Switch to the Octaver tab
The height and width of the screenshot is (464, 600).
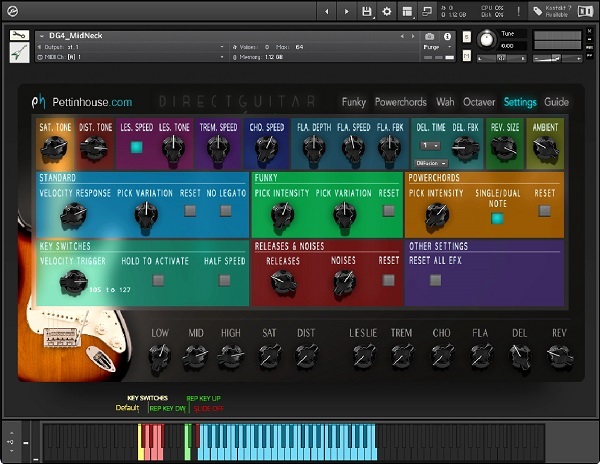click(479, 102)
